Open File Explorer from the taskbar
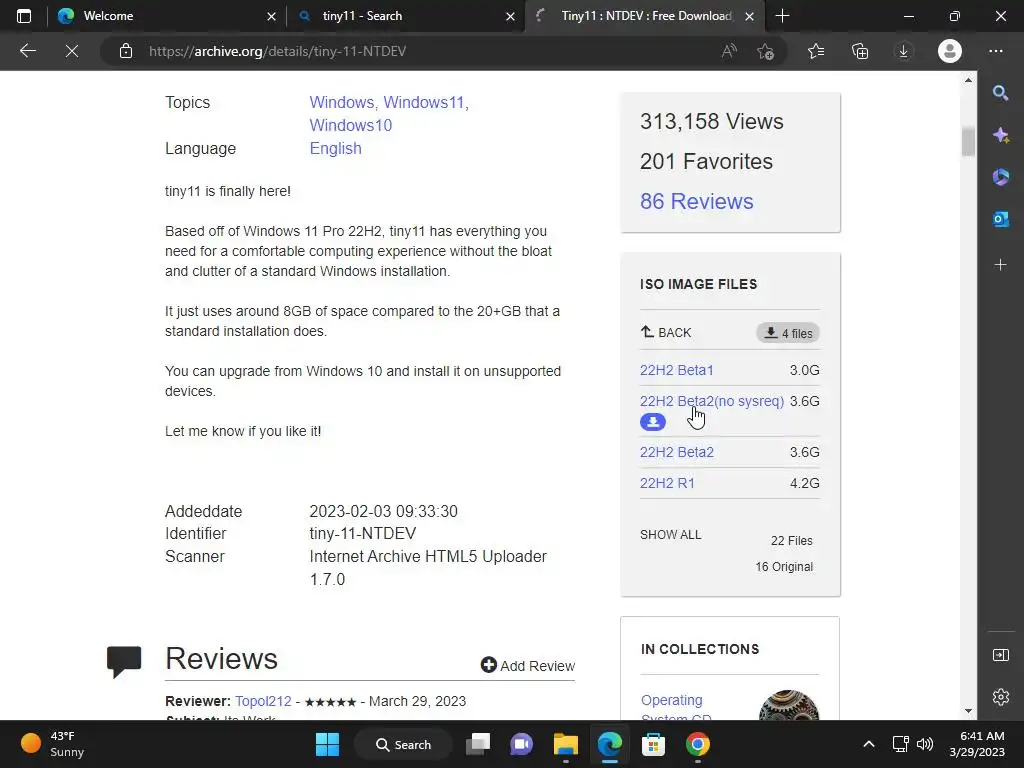This screenshot has height=768, width=1024. point(566,744)
